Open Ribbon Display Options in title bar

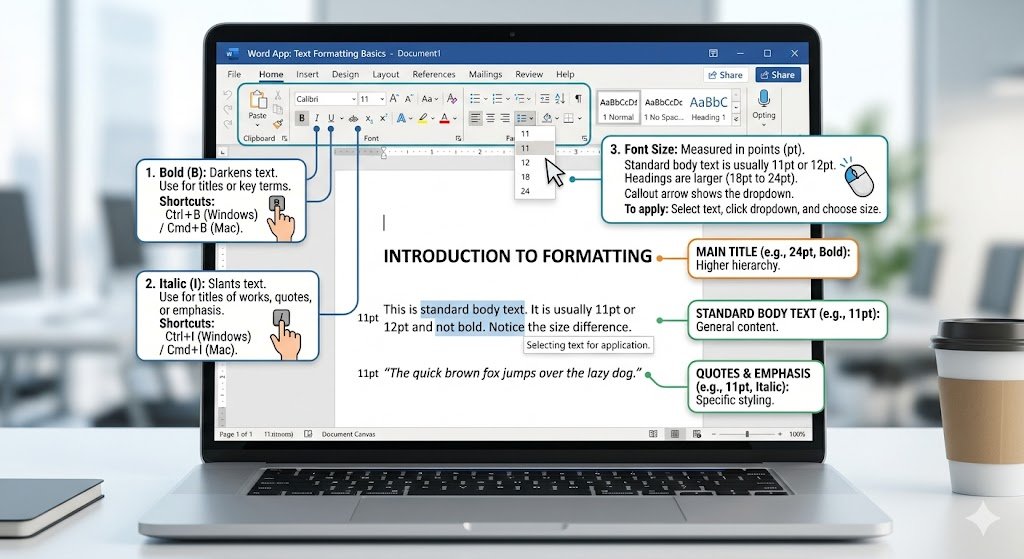[x=713, y=54]
